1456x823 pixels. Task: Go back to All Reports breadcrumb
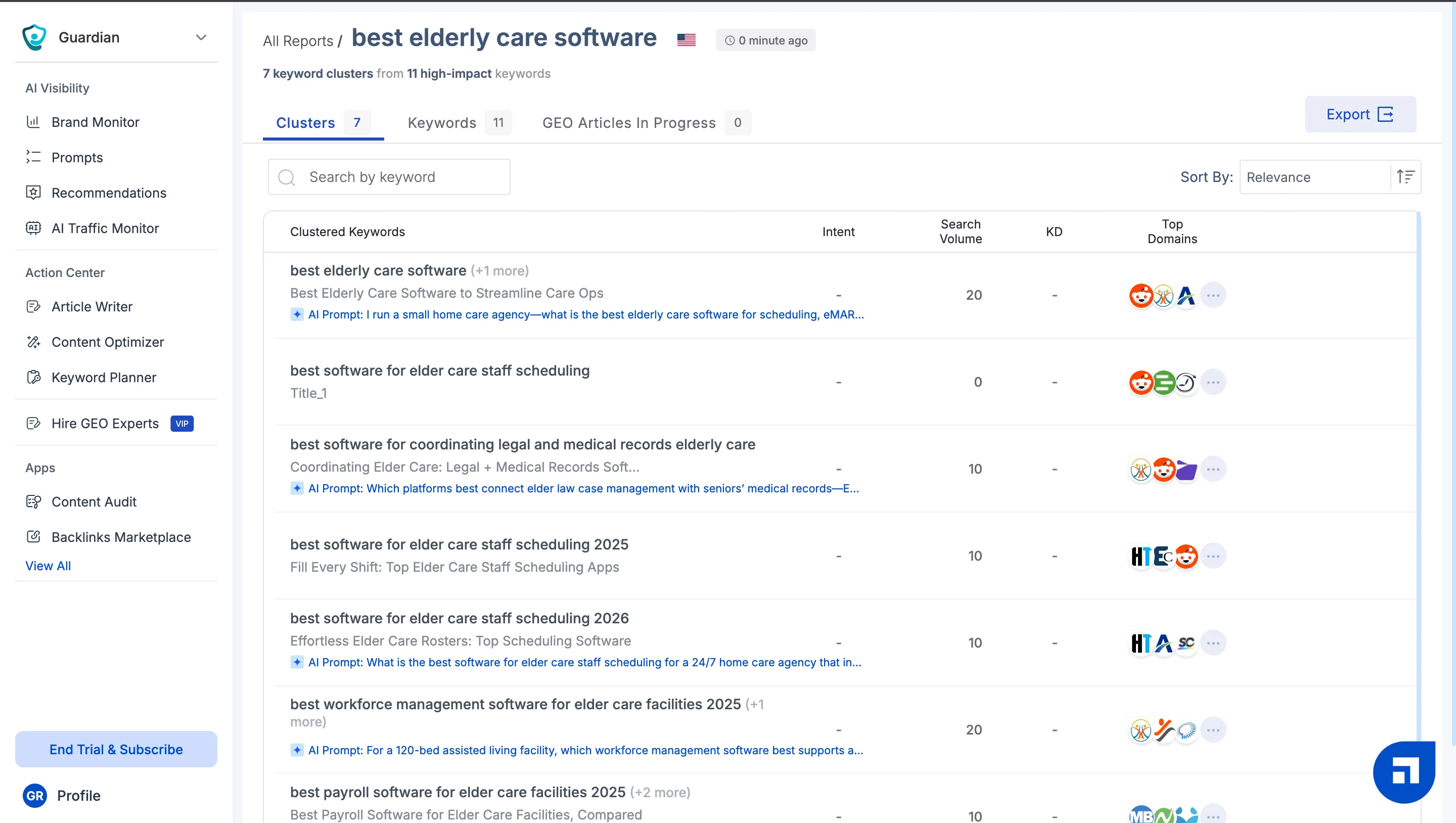click(x=298, y=41)
